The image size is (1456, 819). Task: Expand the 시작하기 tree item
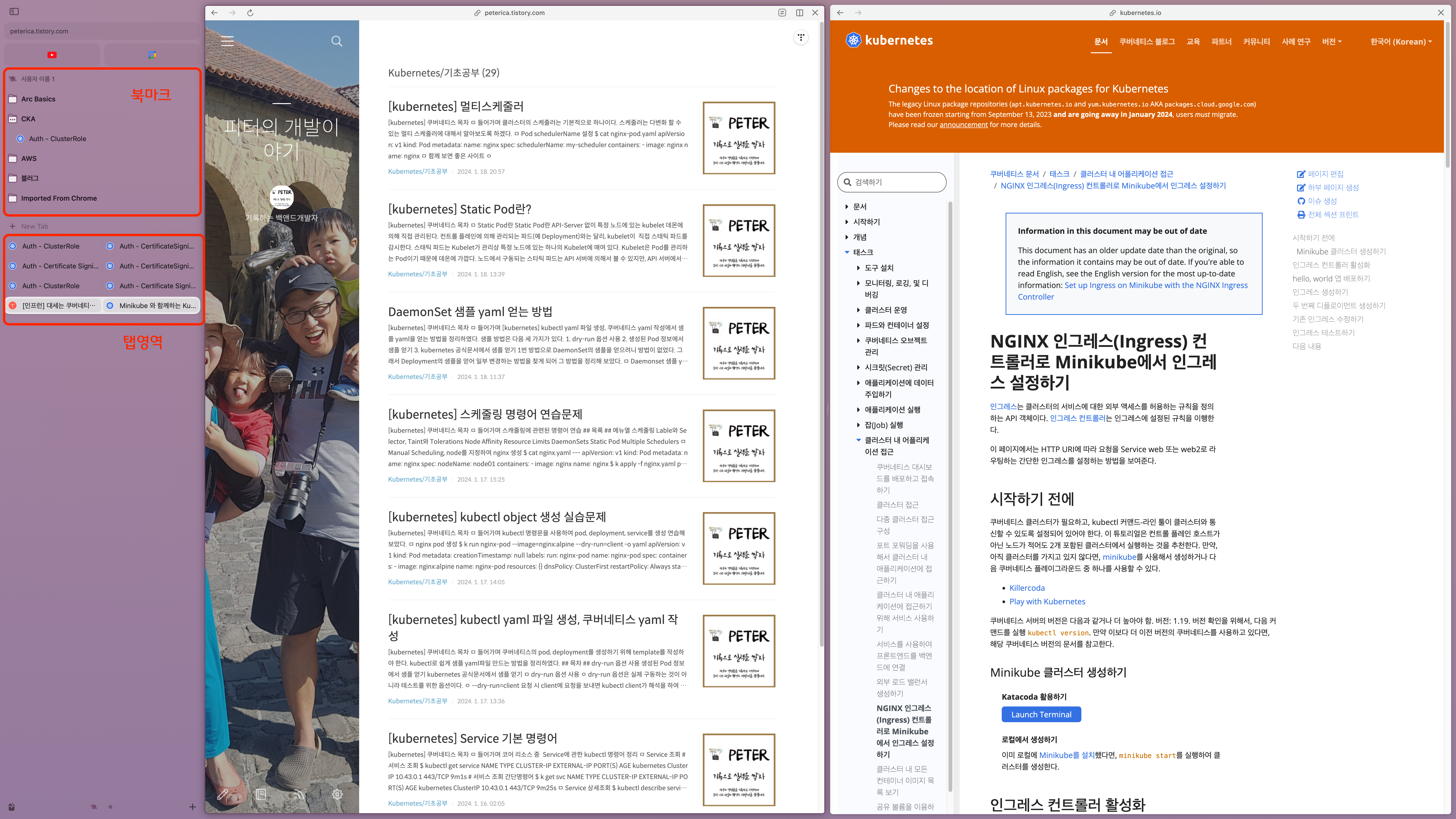point(866,222)
